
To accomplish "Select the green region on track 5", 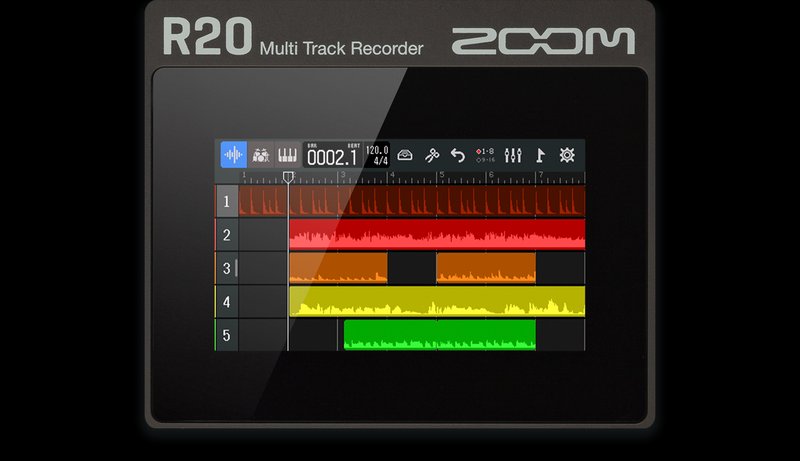I will click(440, 335).
